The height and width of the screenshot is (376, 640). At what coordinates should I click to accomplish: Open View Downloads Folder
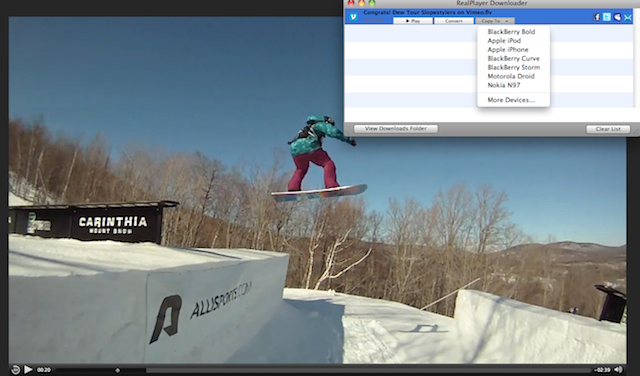pos(396,129)
